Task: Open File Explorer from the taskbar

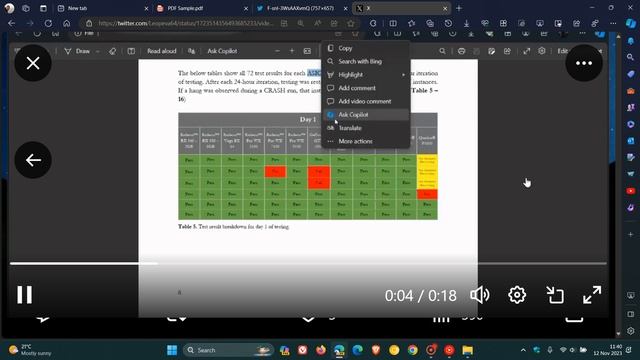Action: pos(467,350)
